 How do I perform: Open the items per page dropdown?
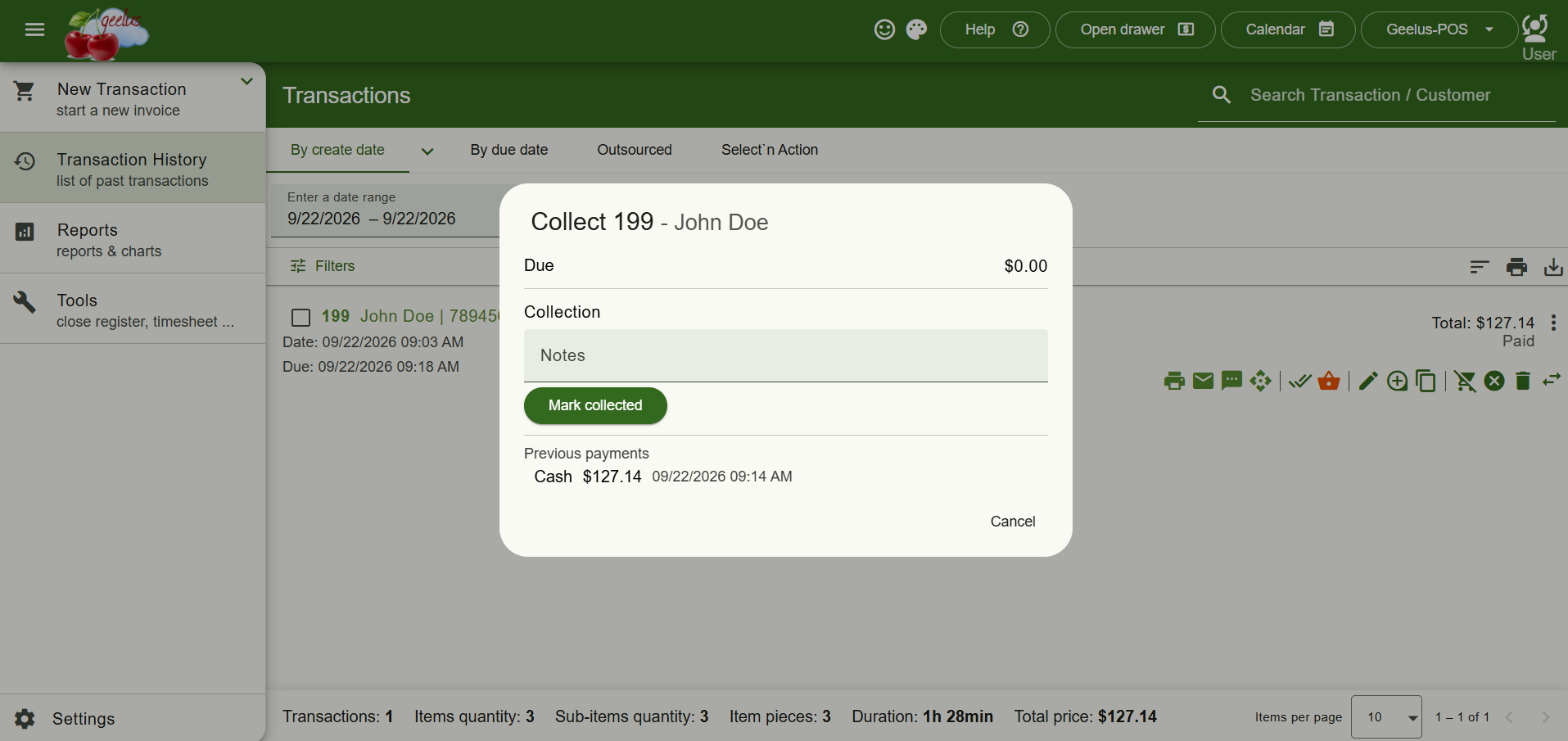[x=1386, y=717]
